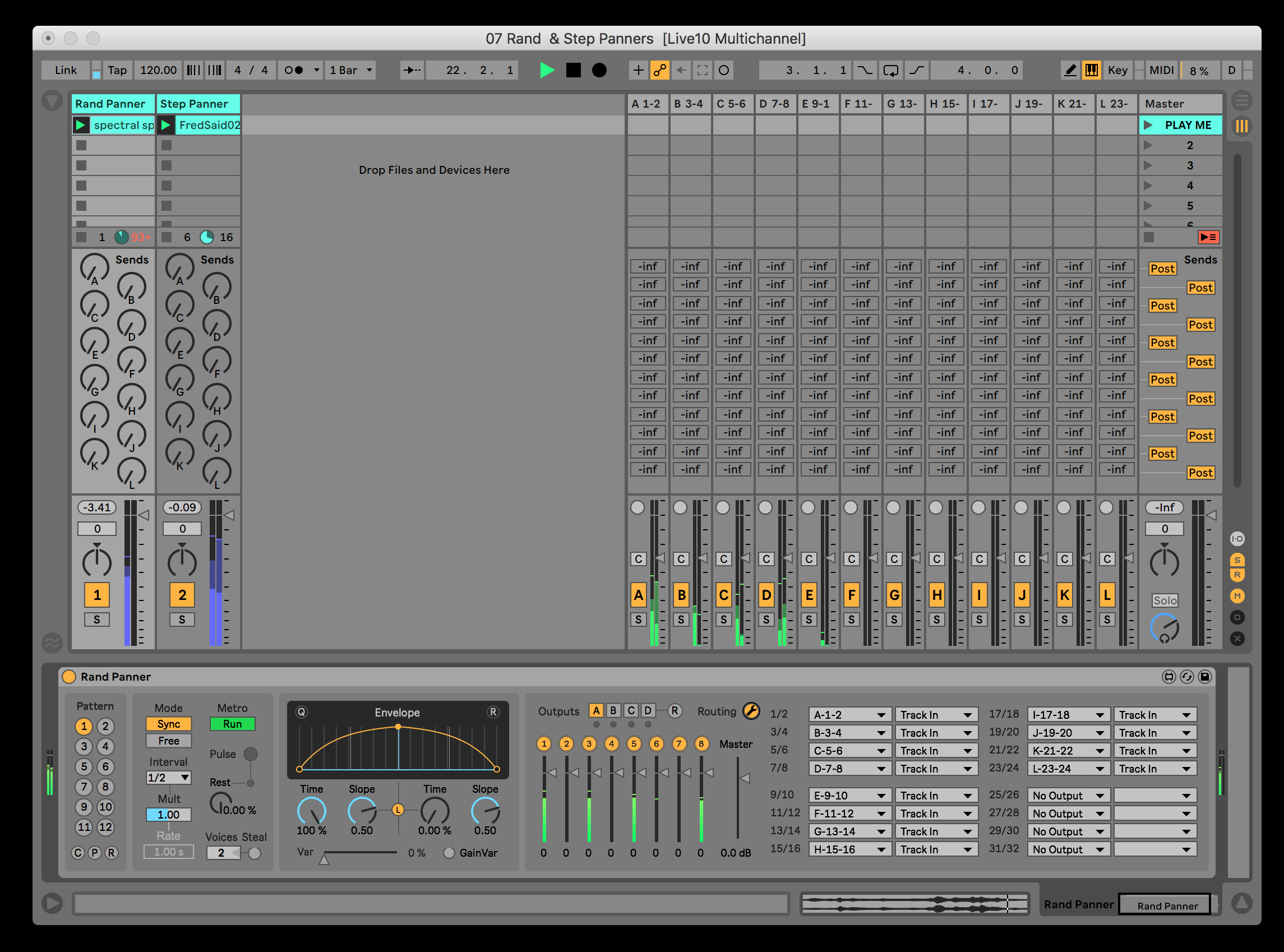Click the Punch-In switch icon
This screenshot has height=952, width=1284.
pyautogui.click(x=865, y=70)
